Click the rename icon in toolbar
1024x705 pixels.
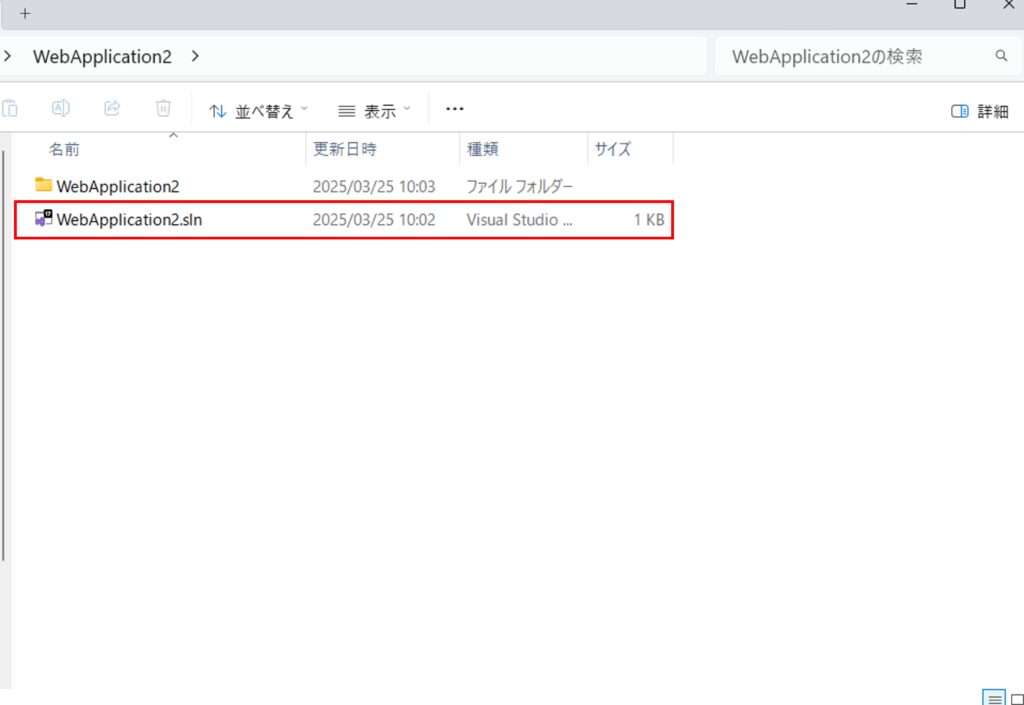click(x=61, y=108)
